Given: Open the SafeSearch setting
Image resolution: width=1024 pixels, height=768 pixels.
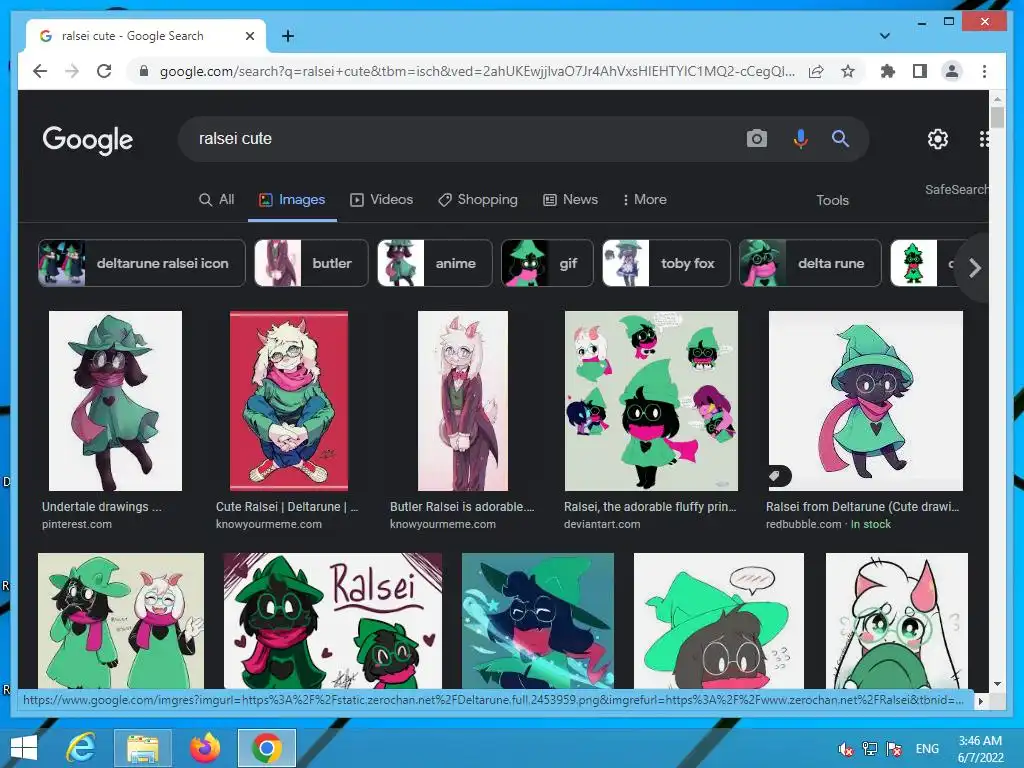Looking at the screenshot, I should coord(956,189).
